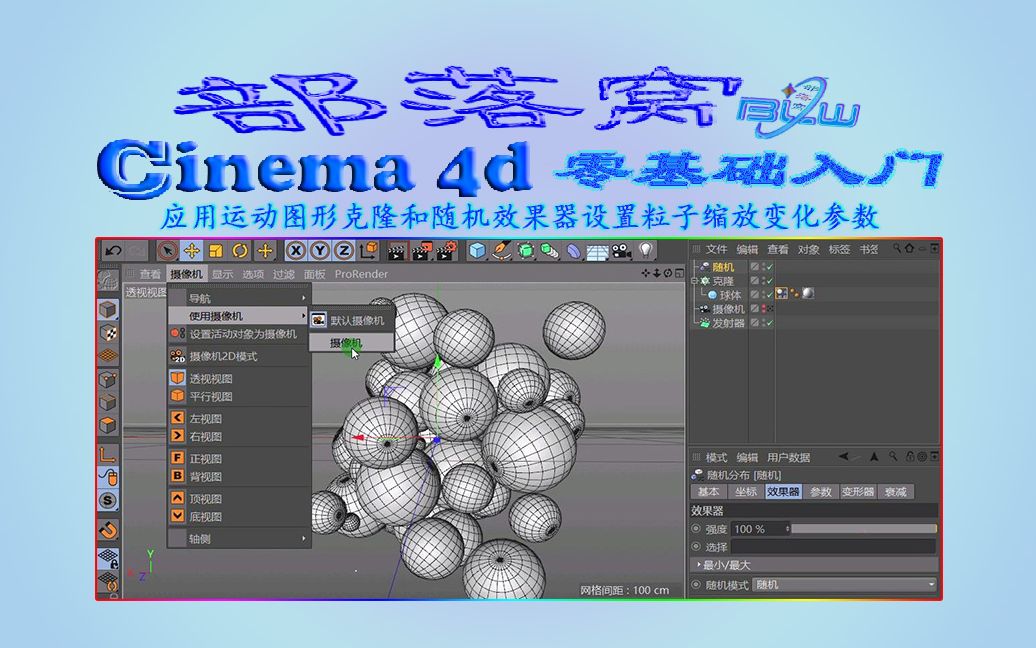Toggle the 克隆 enable checkmark
Image resolution: width=1036 pixels, height=648 pixels.
[x=770, y=281]
